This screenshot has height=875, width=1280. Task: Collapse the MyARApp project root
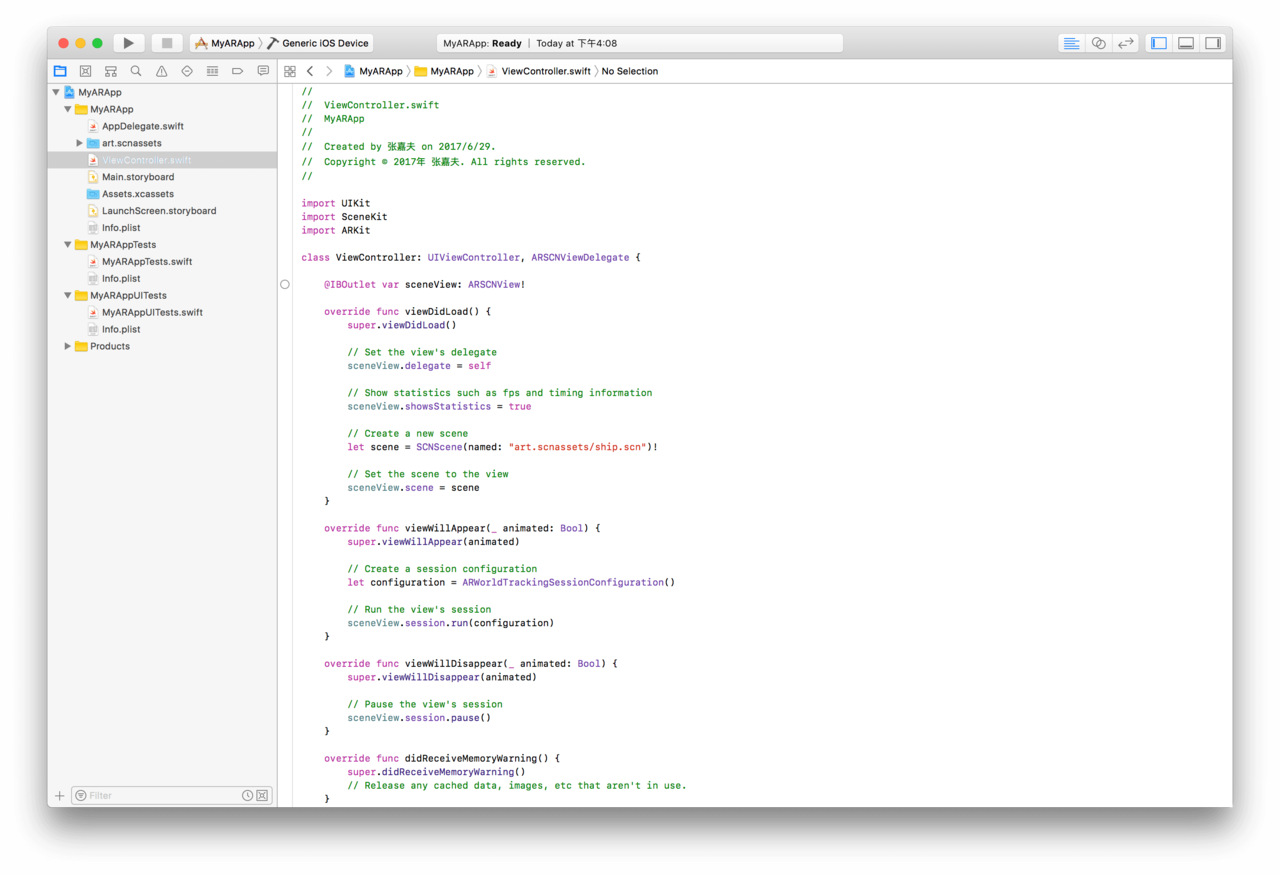[56, 92]
